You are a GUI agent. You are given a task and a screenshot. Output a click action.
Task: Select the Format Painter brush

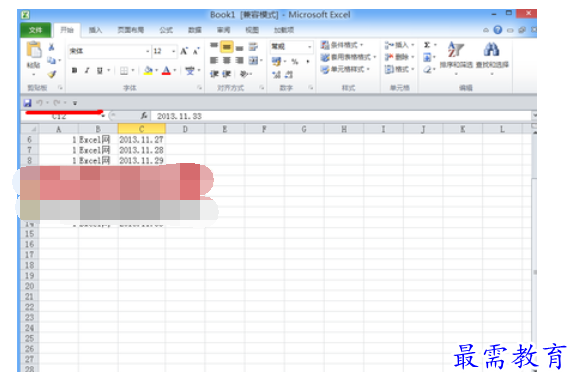(x=51, y=74)
